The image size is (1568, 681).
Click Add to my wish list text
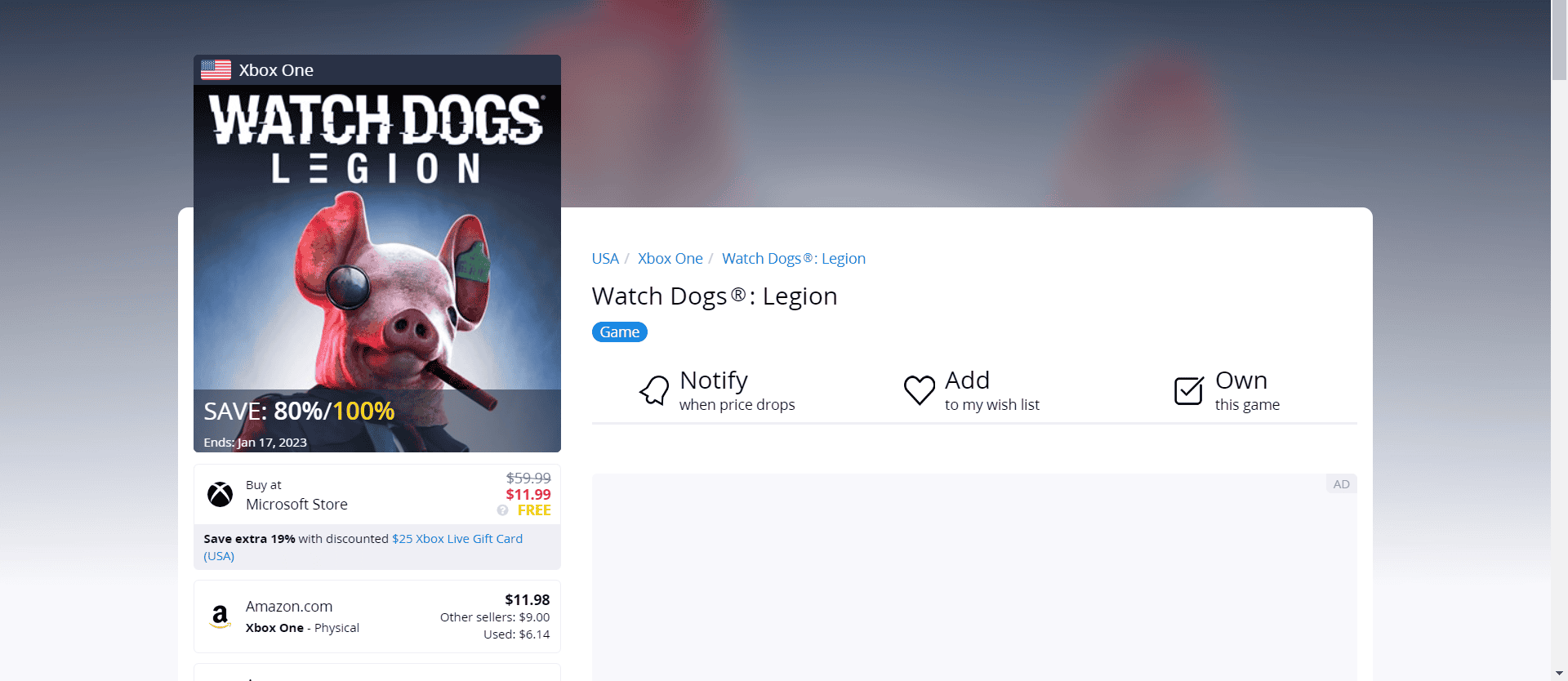991,390
